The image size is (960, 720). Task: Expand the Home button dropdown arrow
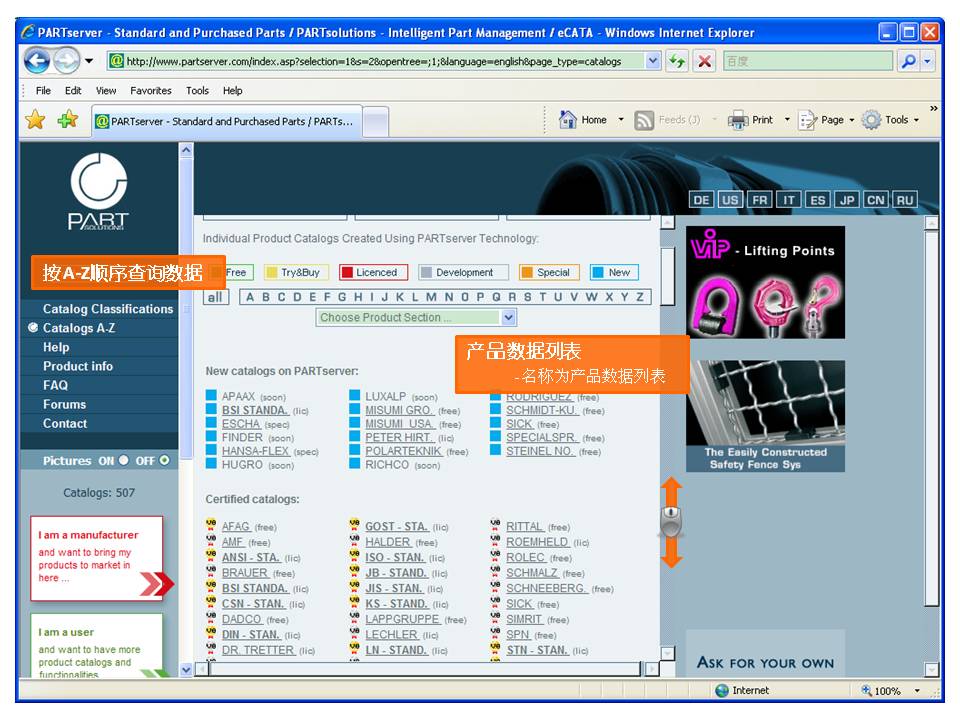[621, 120]
